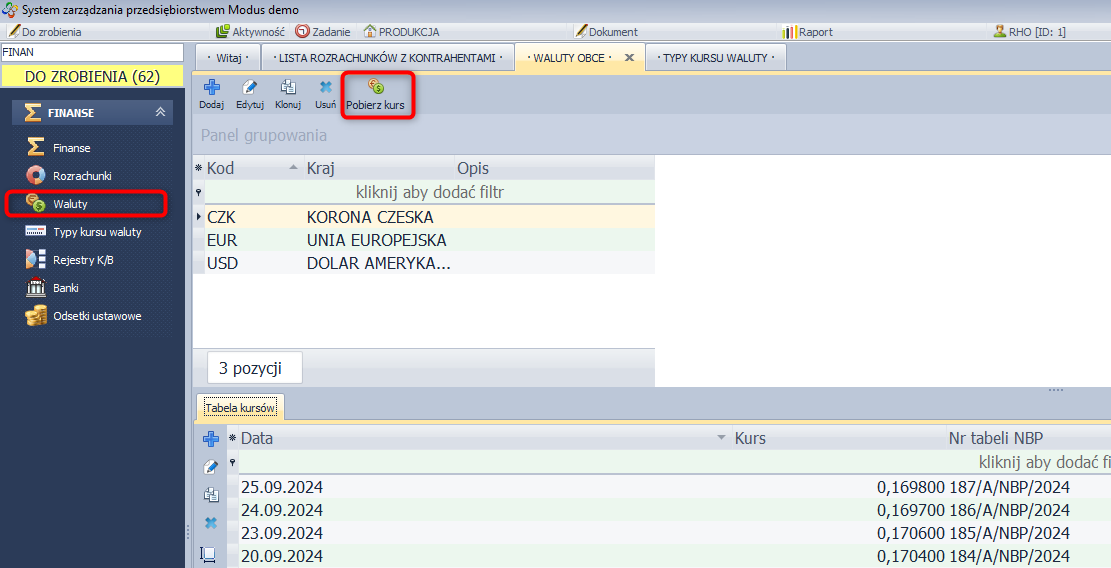Open Banki in the Finanse sidebar
Viewport: 1111px width, 568px height.
(x=66, y=288)
